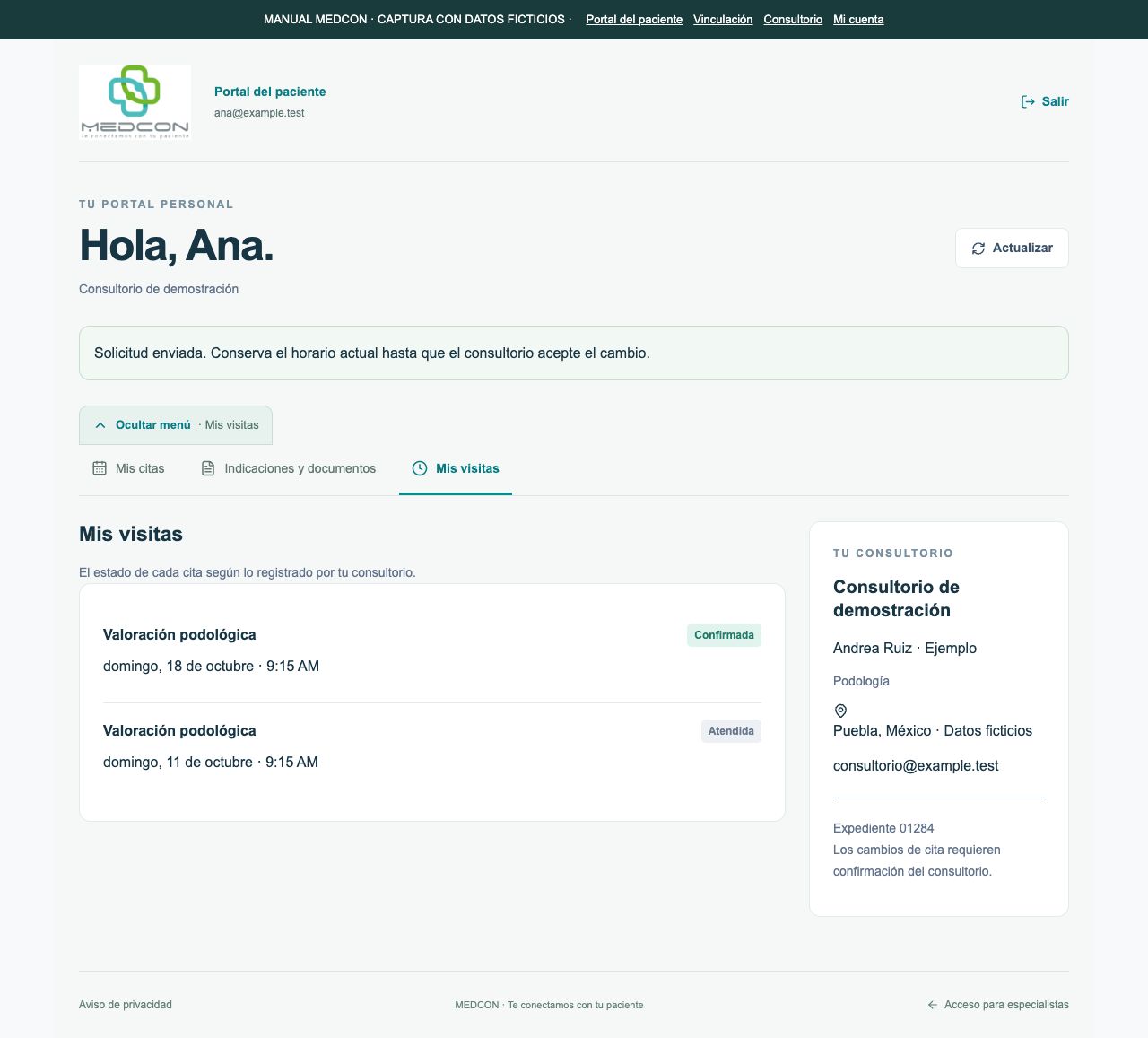Collapse the menu with Ocultar menú

click(176, 425)
